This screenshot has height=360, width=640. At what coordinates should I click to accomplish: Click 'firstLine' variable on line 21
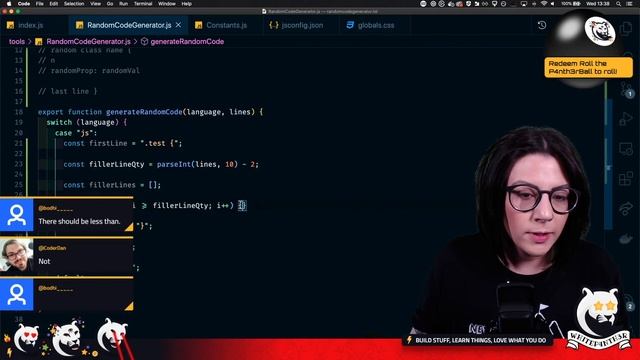point(108,143)
